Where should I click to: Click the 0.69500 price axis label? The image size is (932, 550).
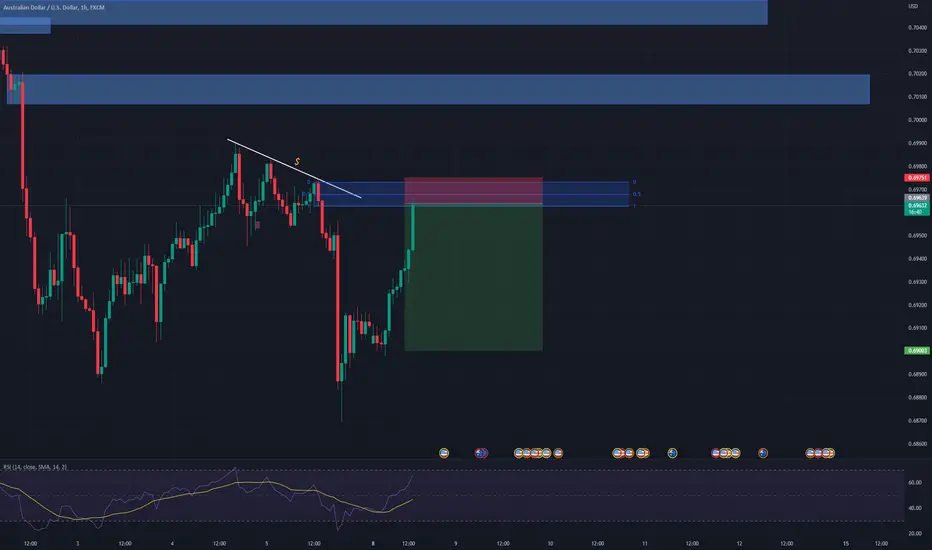click(x=917, y=235)
